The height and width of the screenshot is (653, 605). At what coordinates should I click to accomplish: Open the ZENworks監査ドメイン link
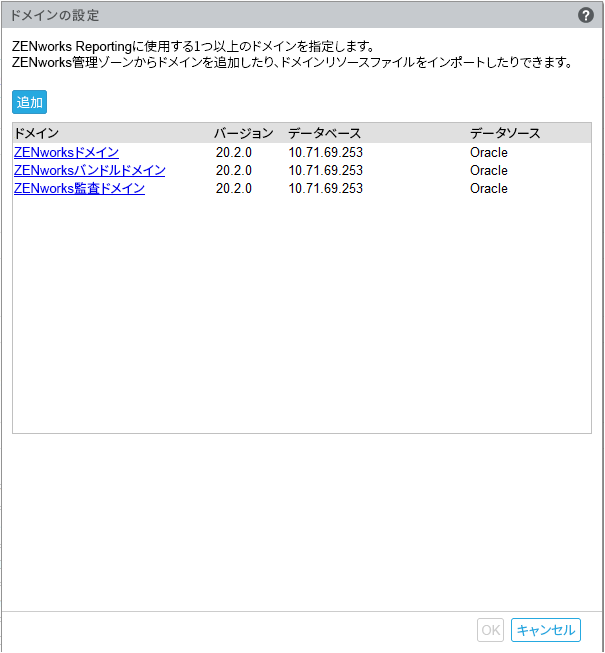click(79, 188)
